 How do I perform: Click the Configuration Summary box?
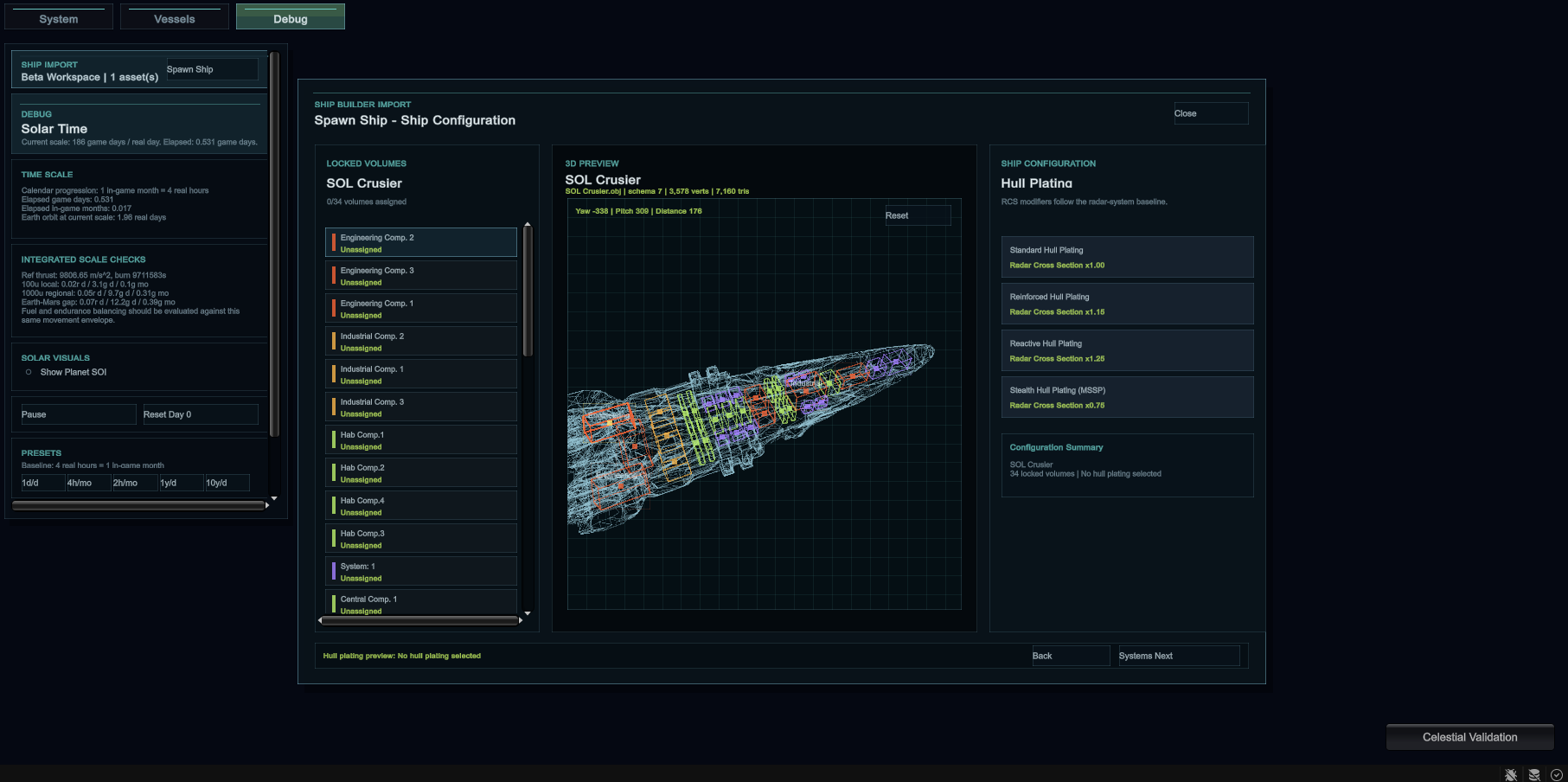1127,465
